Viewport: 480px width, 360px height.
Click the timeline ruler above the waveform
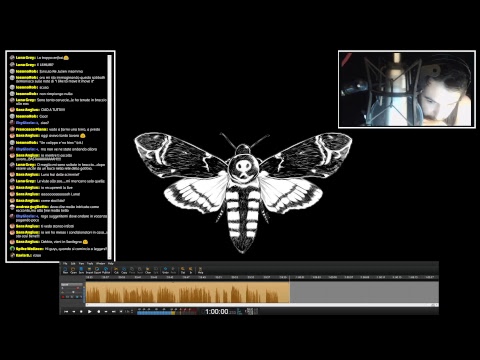262,277
